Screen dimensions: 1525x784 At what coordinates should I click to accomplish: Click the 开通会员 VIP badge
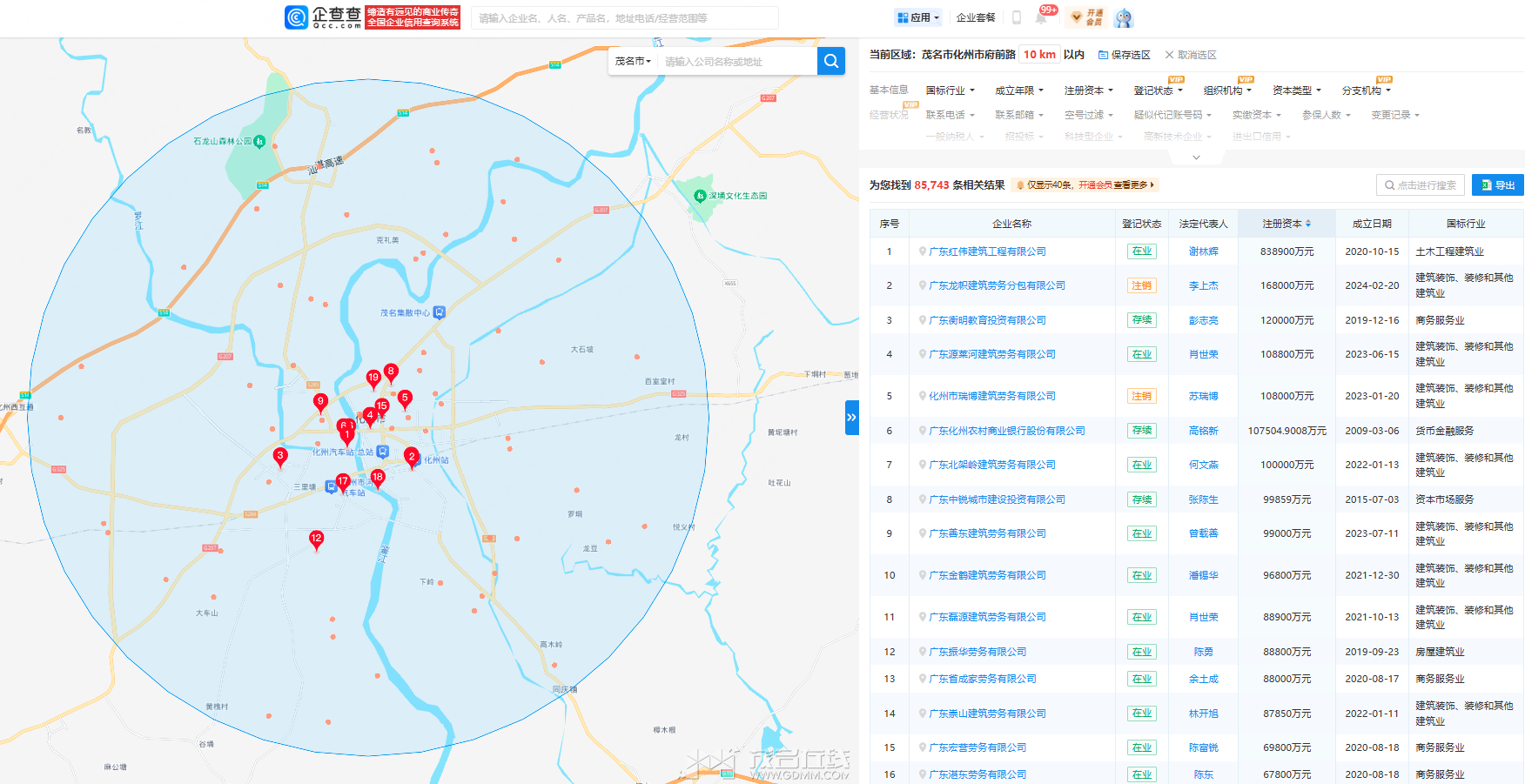1087,17
